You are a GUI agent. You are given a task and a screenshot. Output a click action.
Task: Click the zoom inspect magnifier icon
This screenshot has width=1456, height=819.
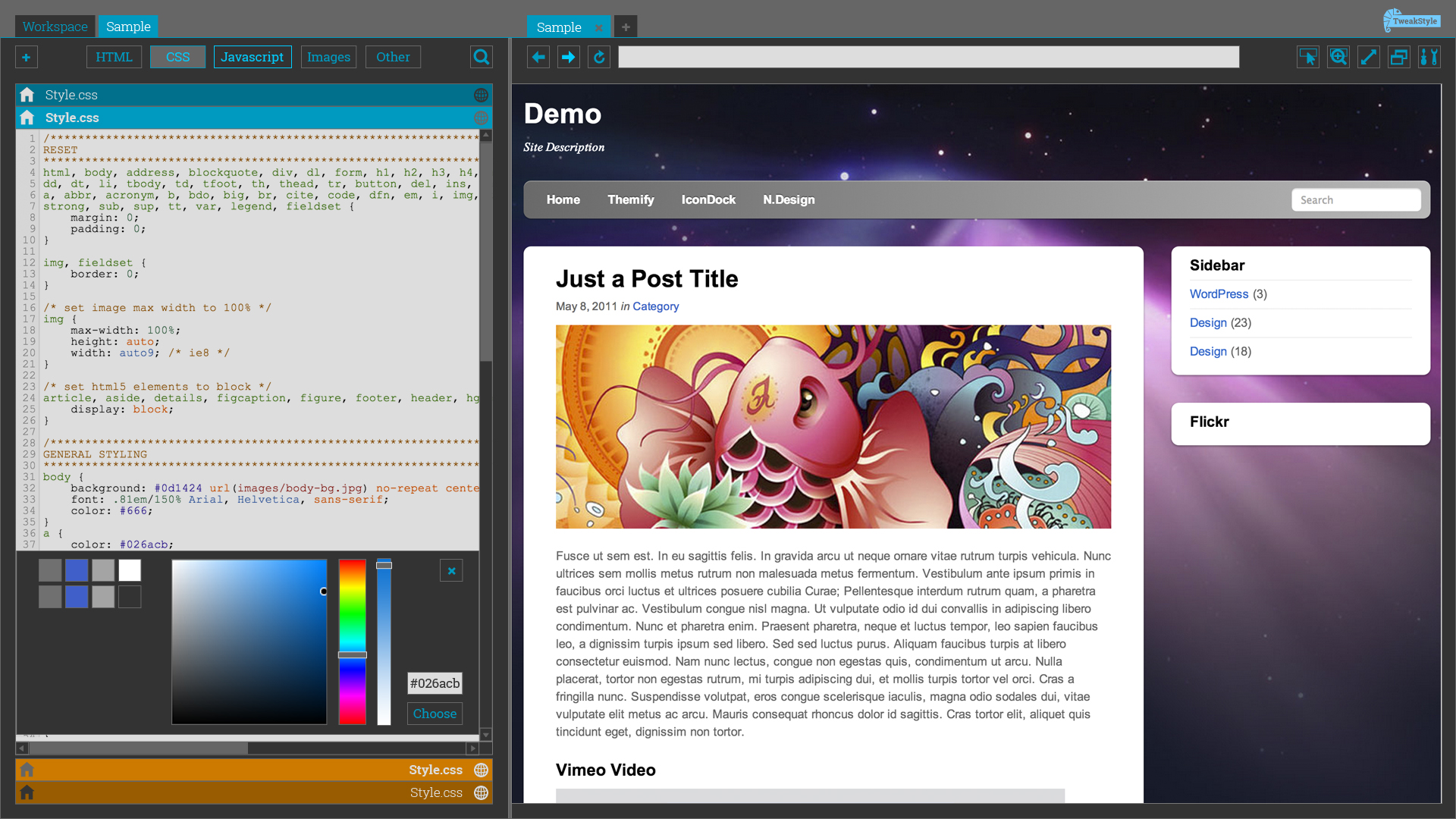click(x=1338, y=57)
